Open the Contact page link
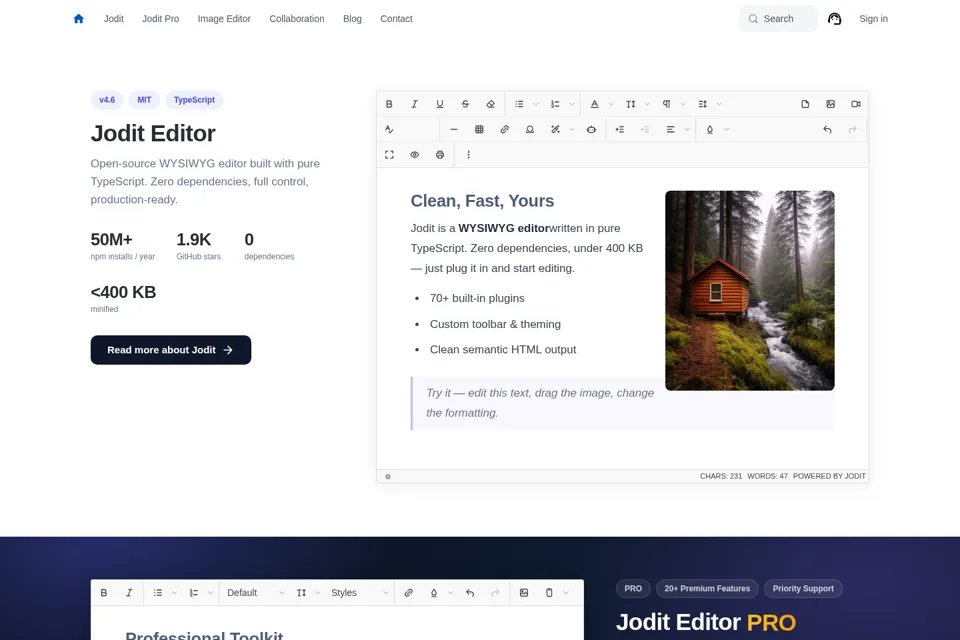This screenshot has width=960, height=640. coord(396,19)
